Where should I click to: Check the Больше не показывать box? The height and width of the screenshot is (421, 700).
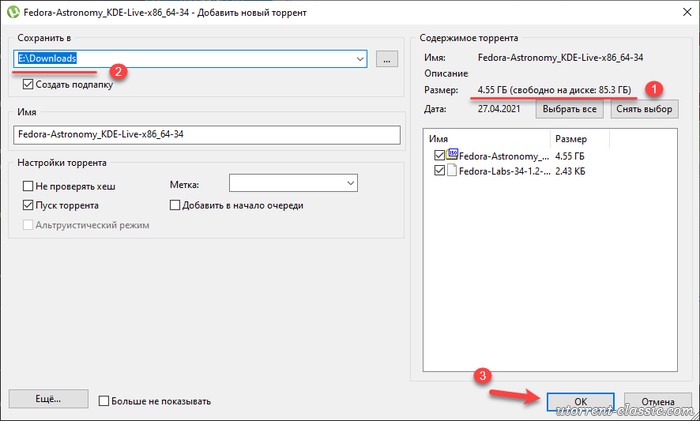(104, 400)
